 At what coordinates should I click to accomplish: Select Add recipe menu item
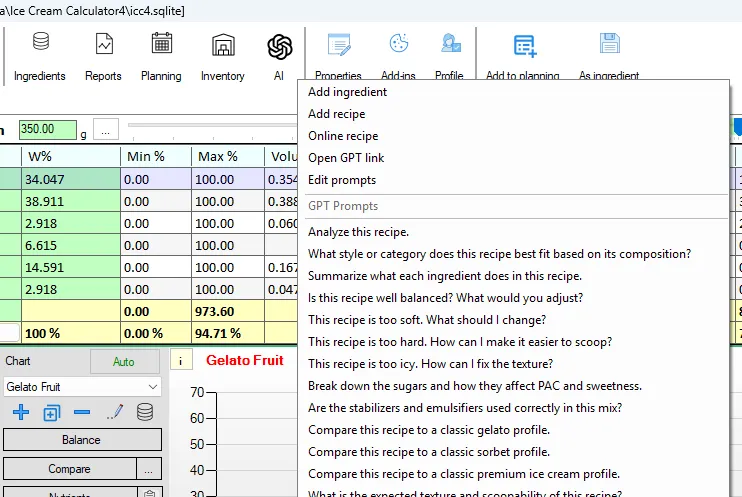coord(513,114)
